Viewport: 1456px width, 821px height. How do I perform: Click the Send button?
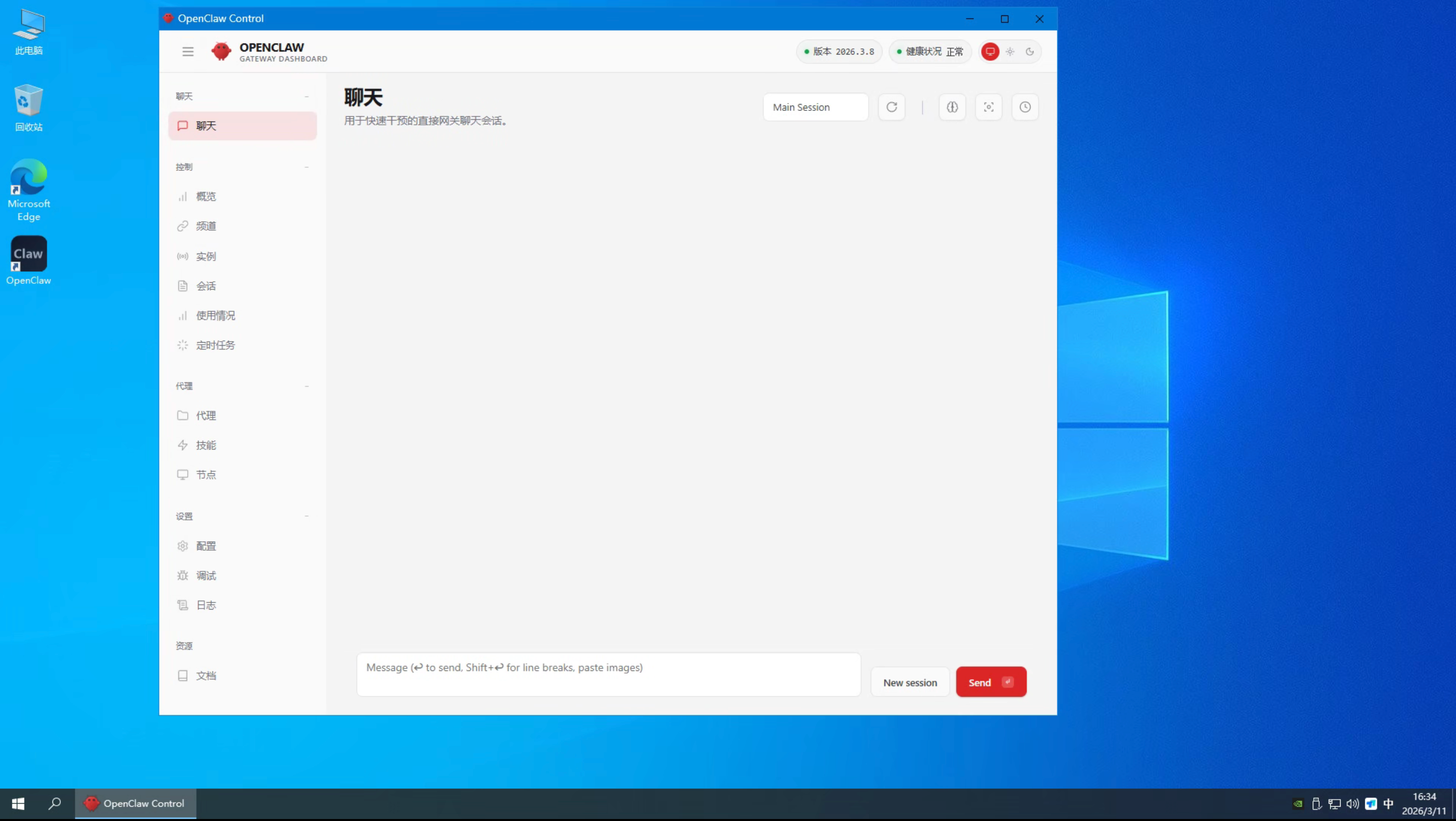(991, 682)
